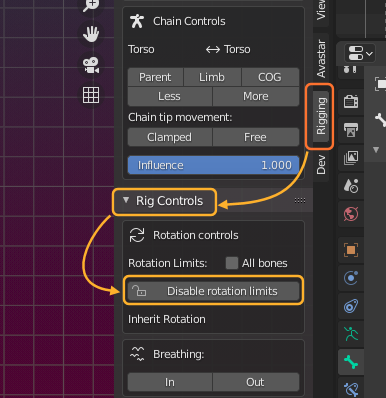This screenshot has width=386, height=398.
Task: Open the Output properties printer icon
Action: (351, 129)
